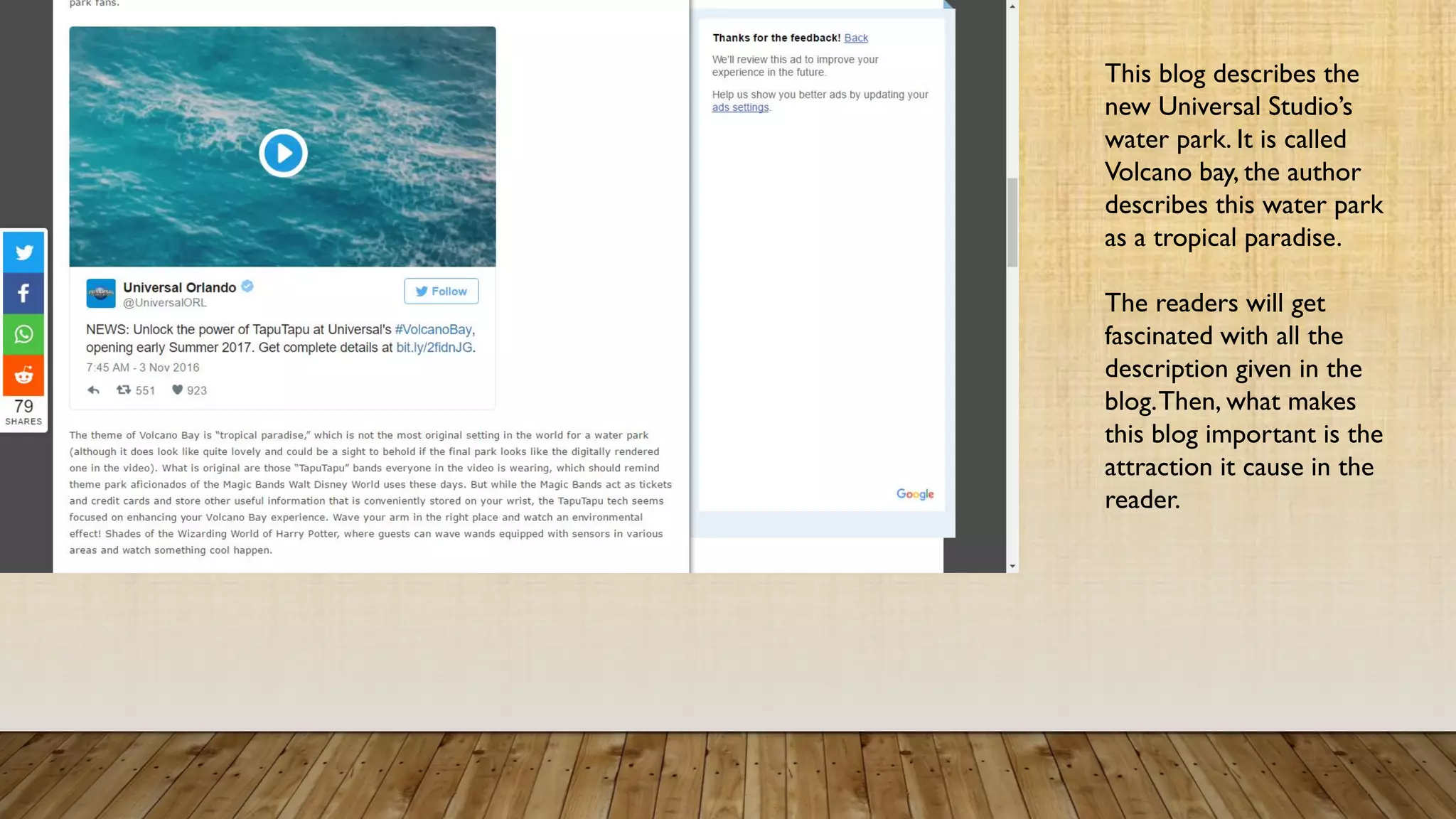1456x819 pixels.
Task: Play the embedded Volcano Bay video
Action: tap(283, 153)
